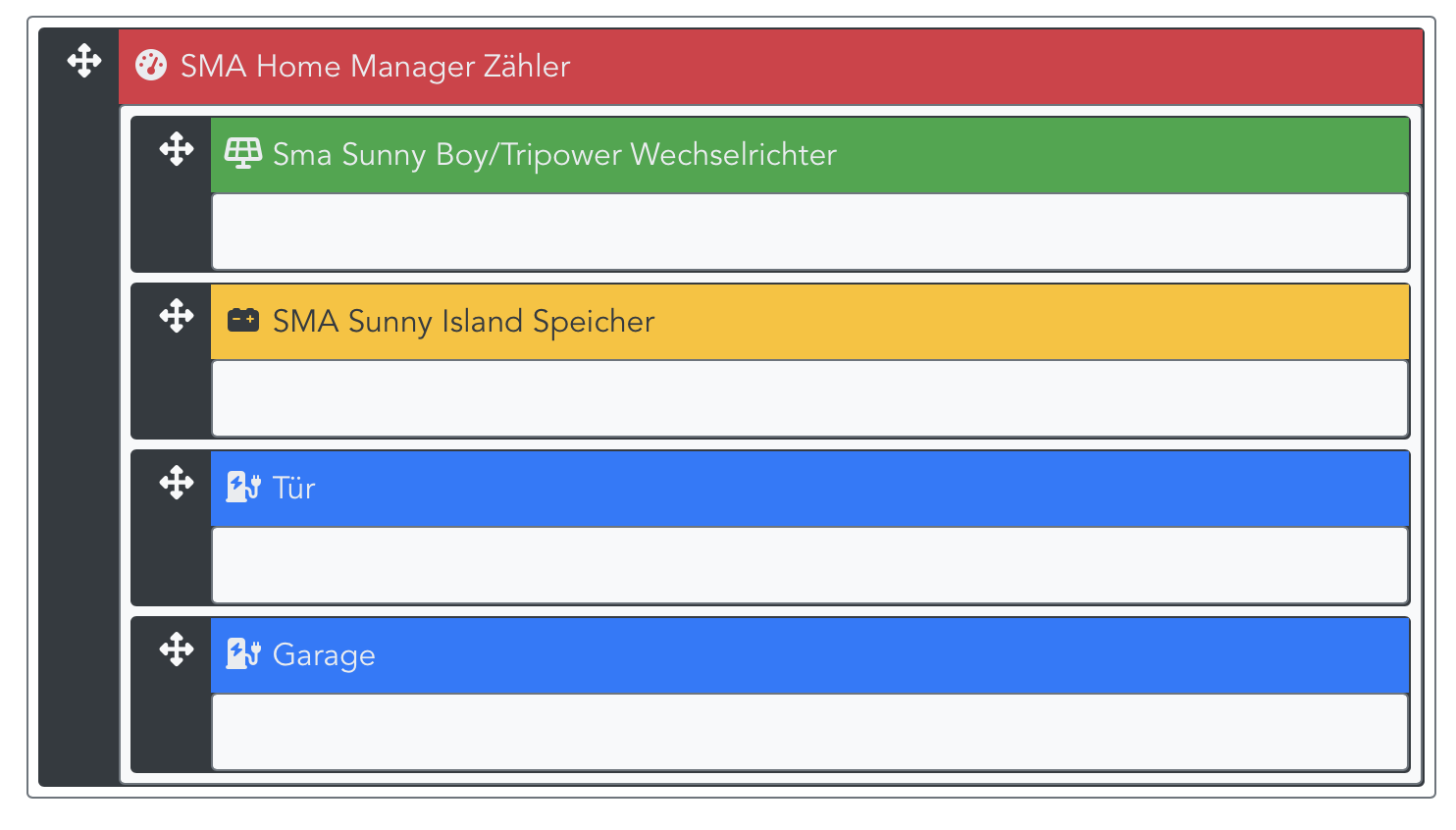Click the empty drop area under Sunny Island Speicher
1456x830 pixels.
[810, 398]
